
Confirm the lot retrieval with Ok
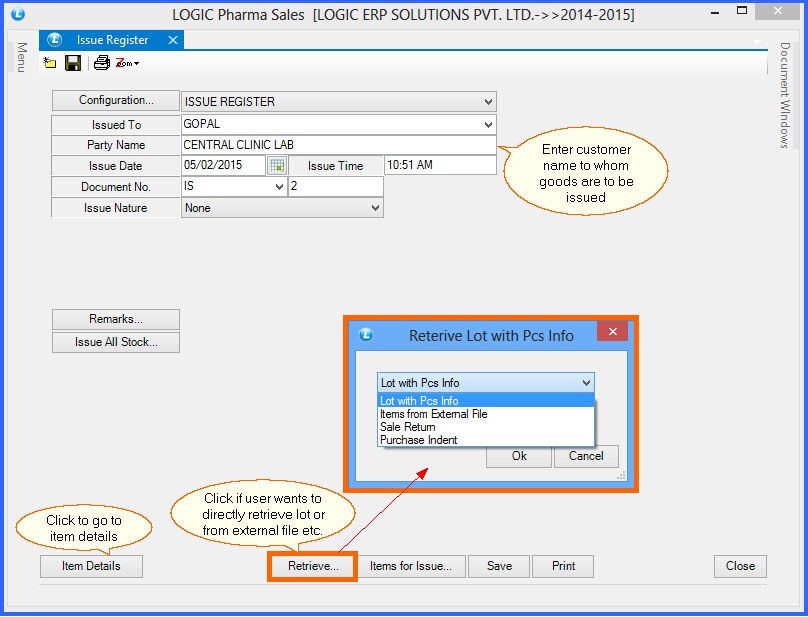click(x=517, y=456)
